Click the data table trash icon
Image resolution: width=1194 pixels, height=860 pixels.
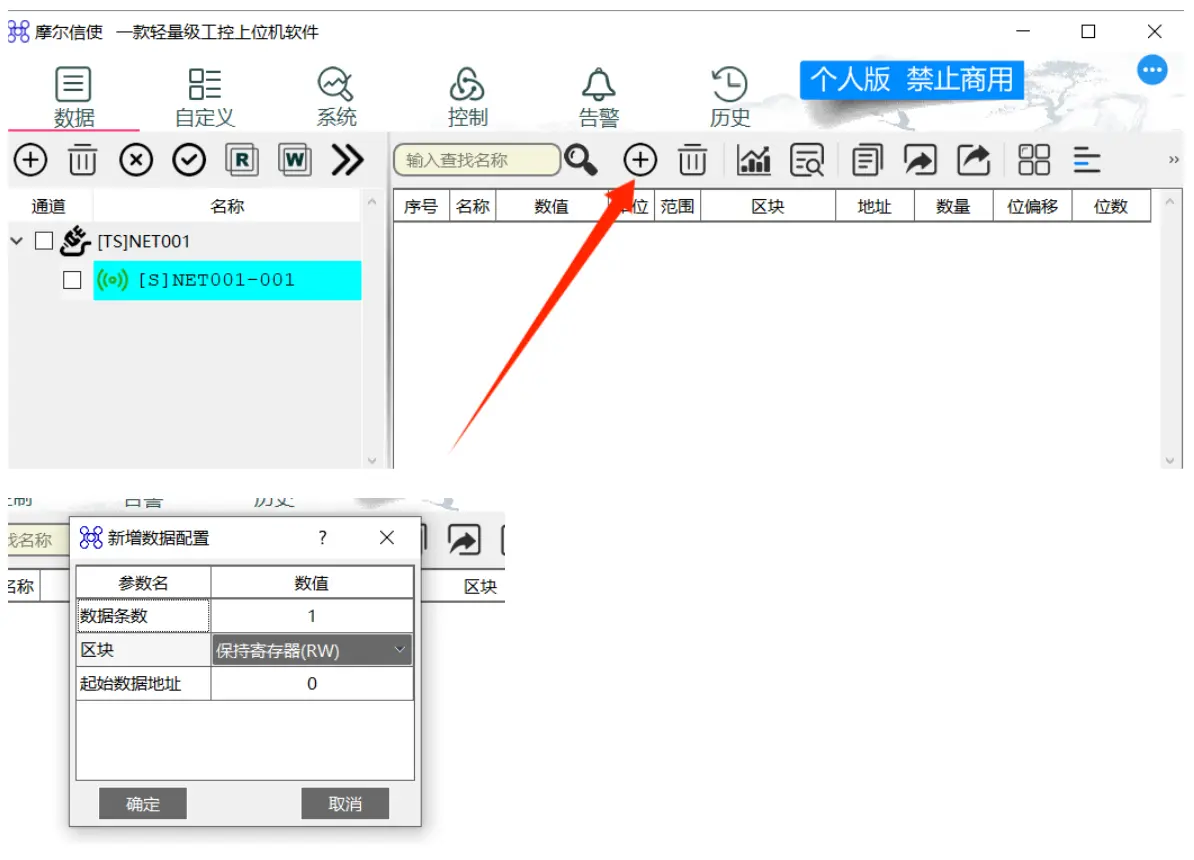[692, 160]
